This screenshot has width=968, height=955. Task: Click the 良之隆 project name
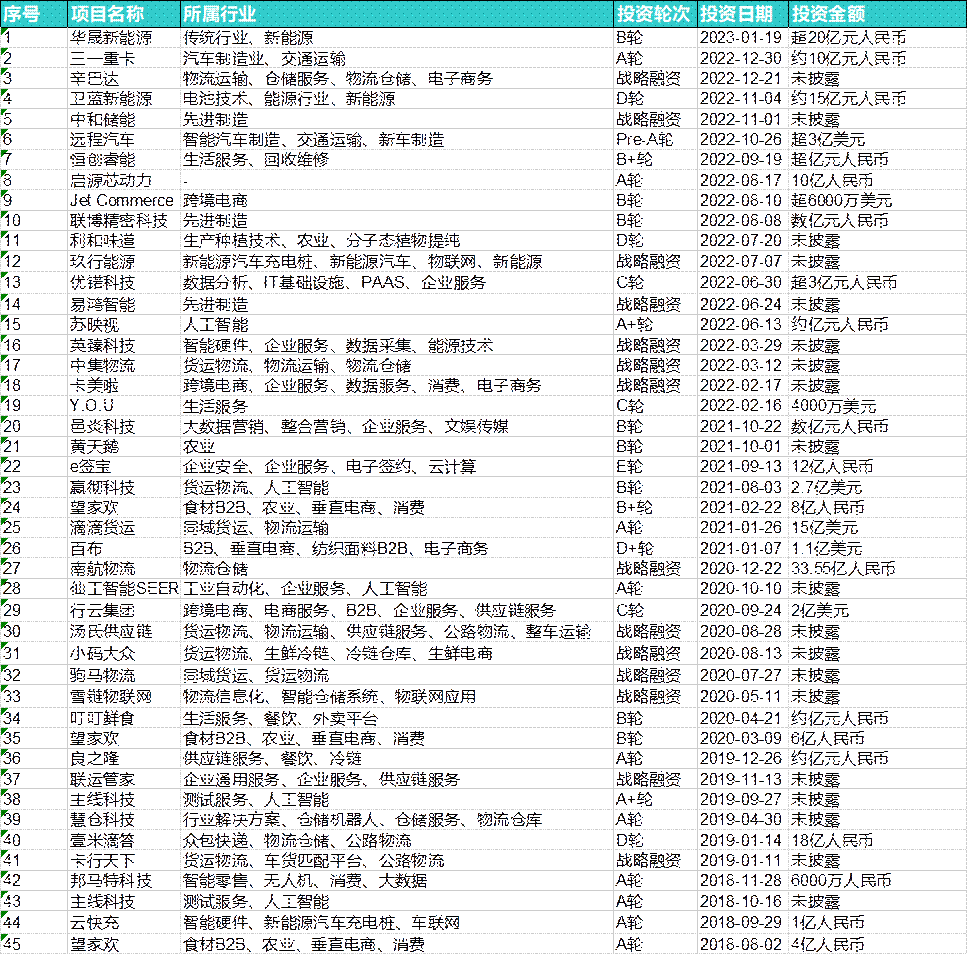point(94,759)
